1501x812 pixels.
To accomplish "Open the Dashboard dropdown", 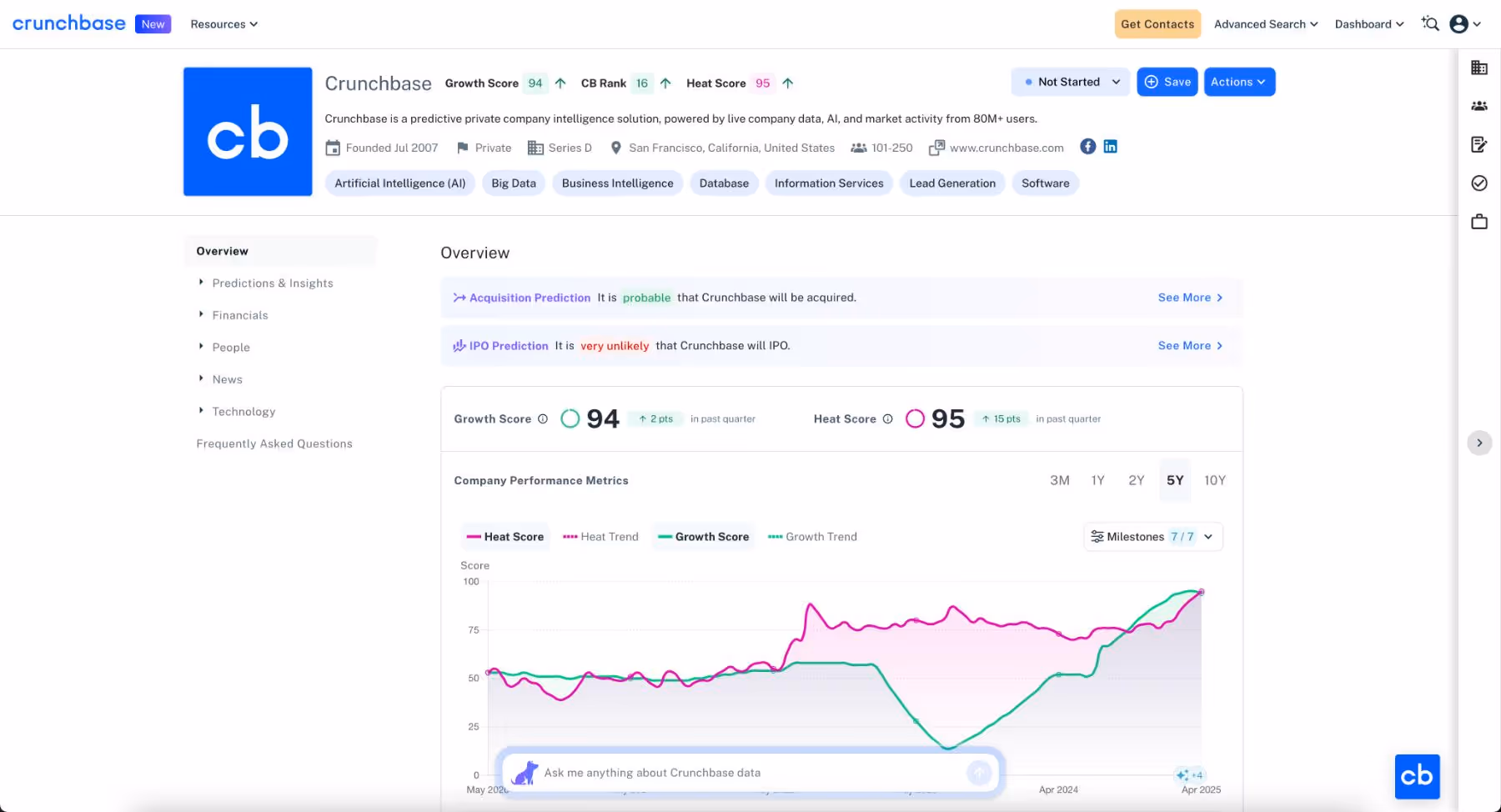I will (x=1369, y=24).
